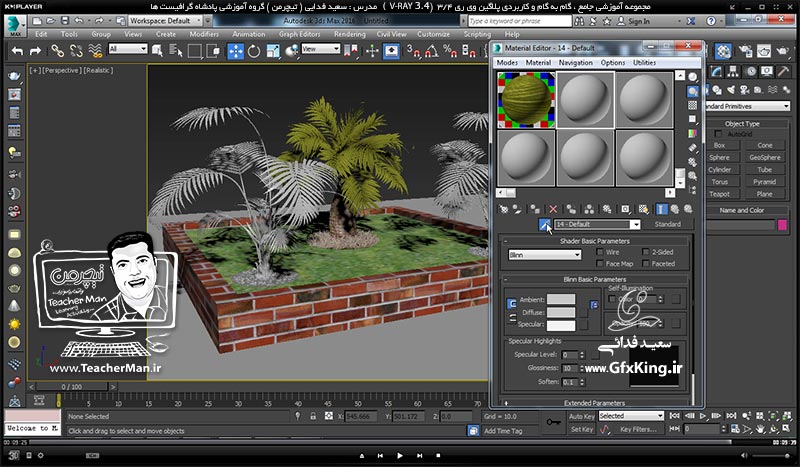Click the Standard material type button
The image size is (800, 467).
pyautogui.click(x=668, y=225)
